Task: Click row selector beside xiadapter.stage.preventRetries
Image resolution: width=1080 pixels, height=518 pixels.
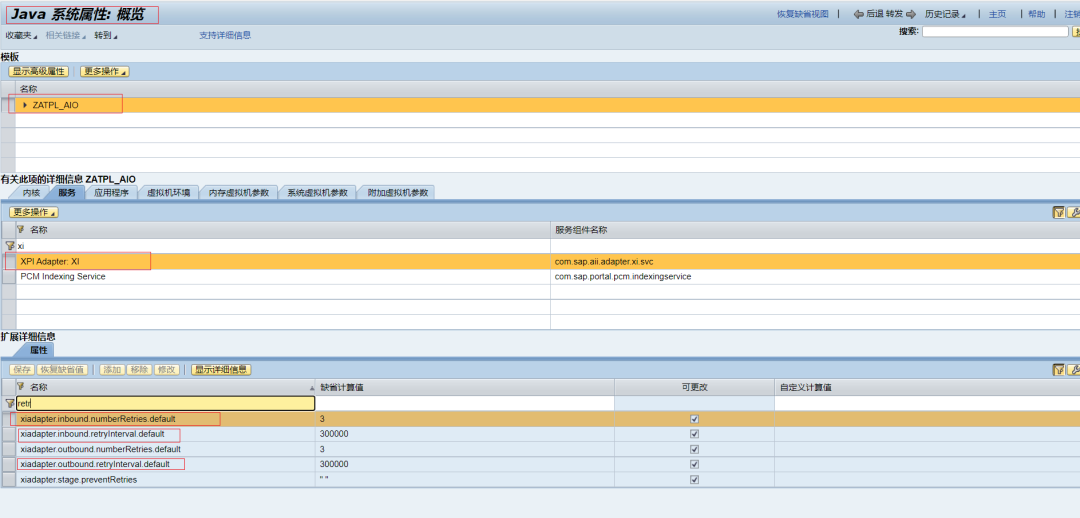Action: 8,479
